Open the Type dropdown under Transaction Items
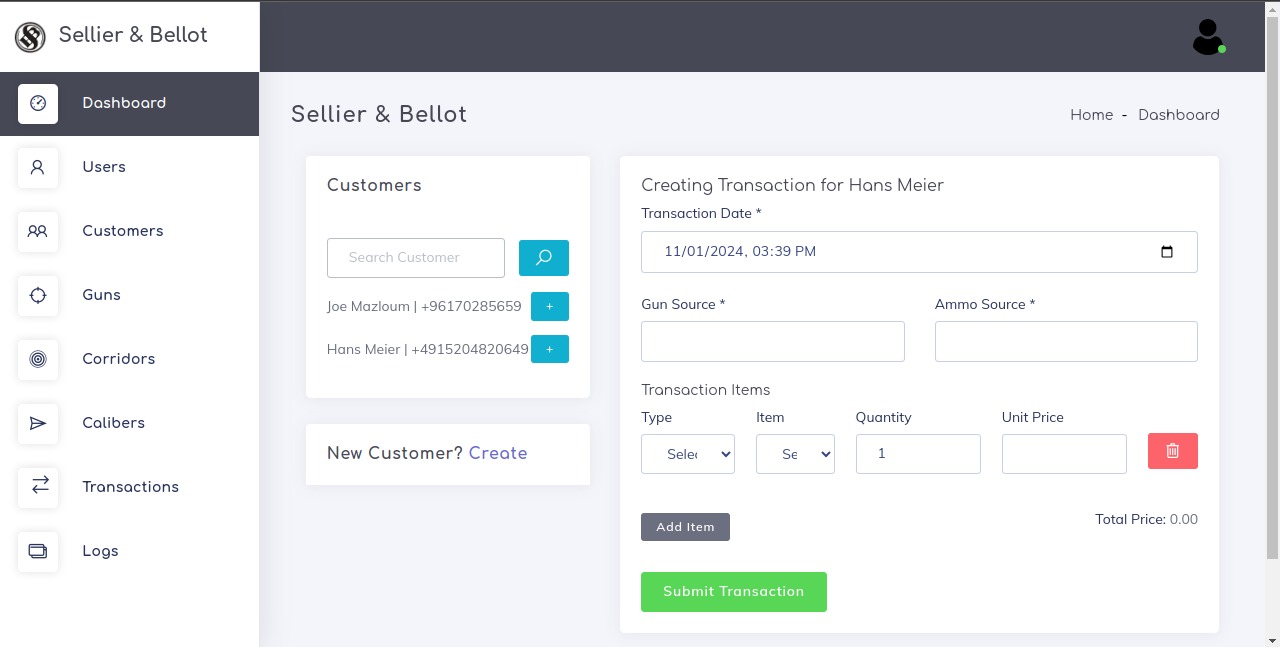The width and height of the screenshot is (1280, 647). pos(688,453)
